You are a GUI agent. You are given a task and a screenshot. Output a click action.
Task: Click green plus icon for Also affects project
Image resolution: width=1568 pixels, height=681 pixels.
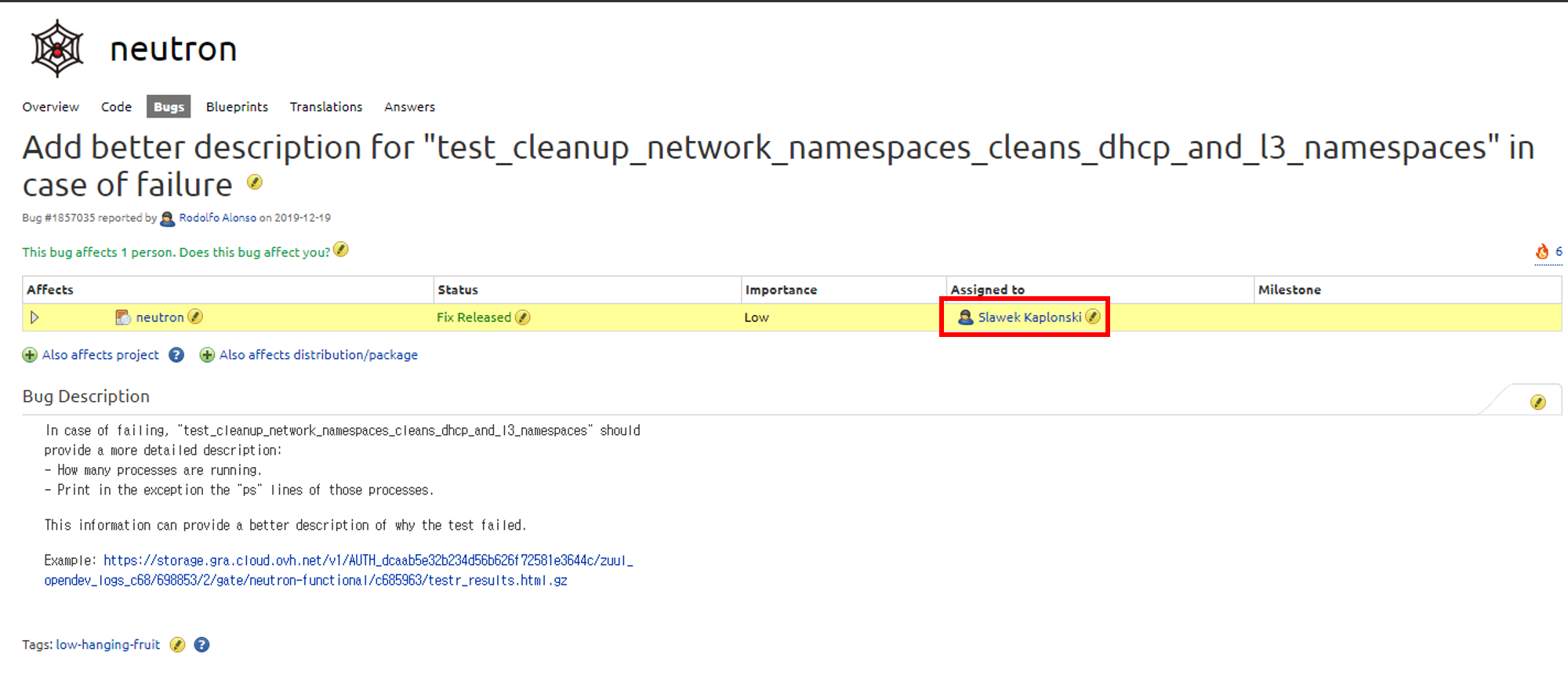[30, 355]
